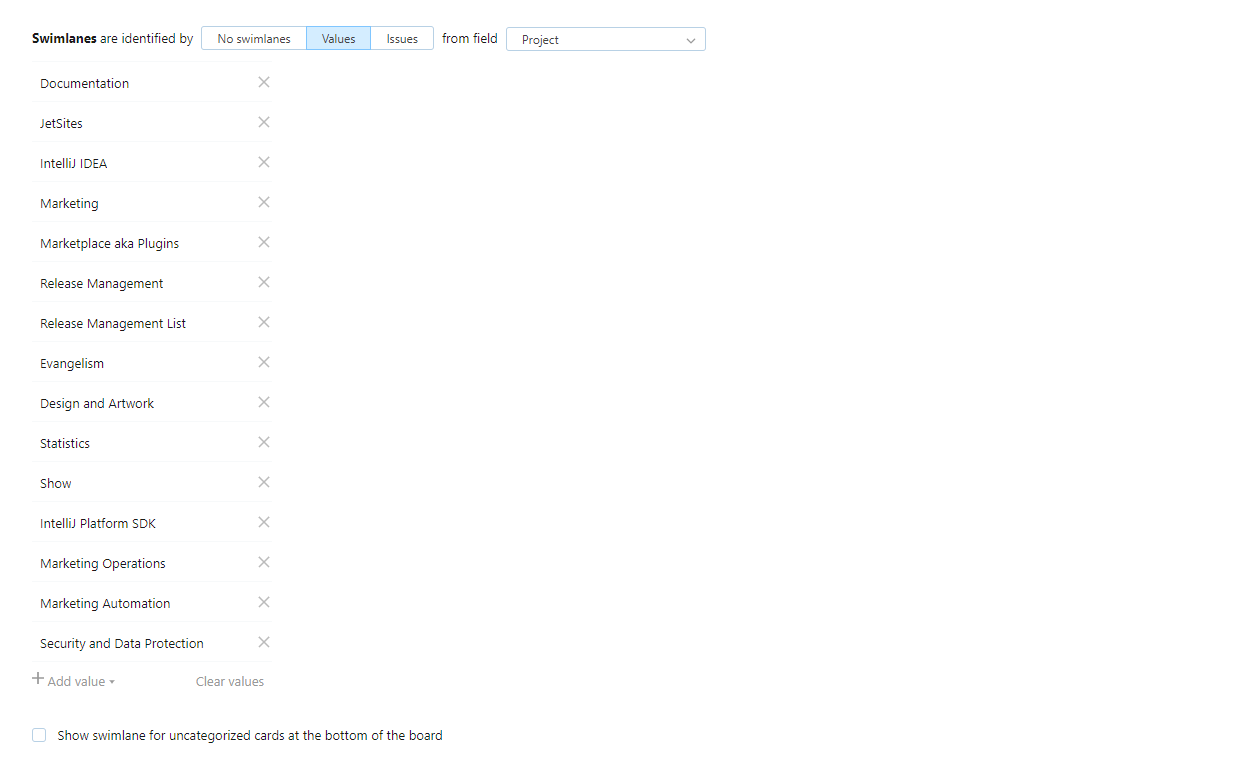This screenshot has width=1235, height=773.
Task: Select the Show row text
Action: coord(56,483)
